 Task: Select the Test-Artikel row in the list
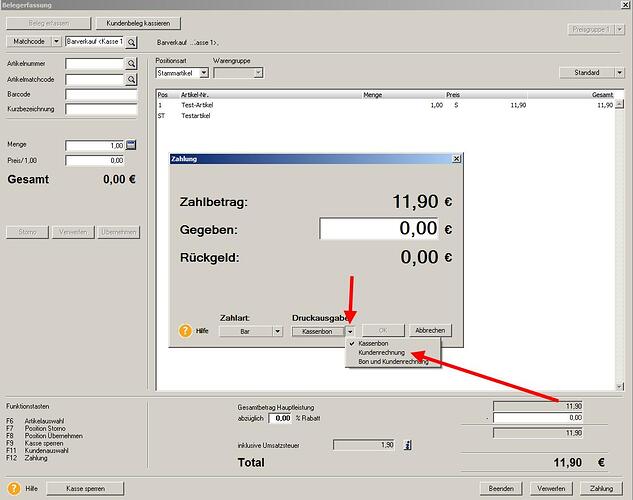(x=386, y=105)
